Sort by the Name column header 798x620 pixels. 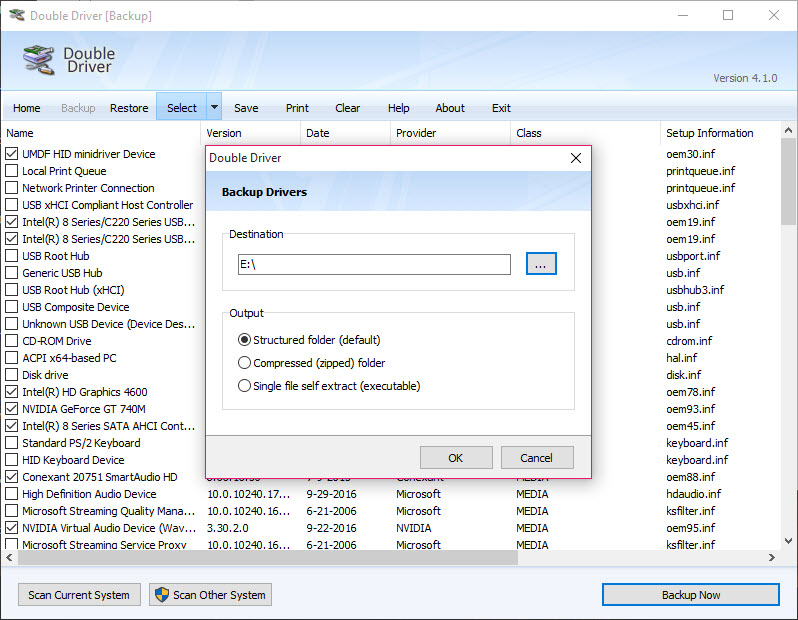coord(101,133)
